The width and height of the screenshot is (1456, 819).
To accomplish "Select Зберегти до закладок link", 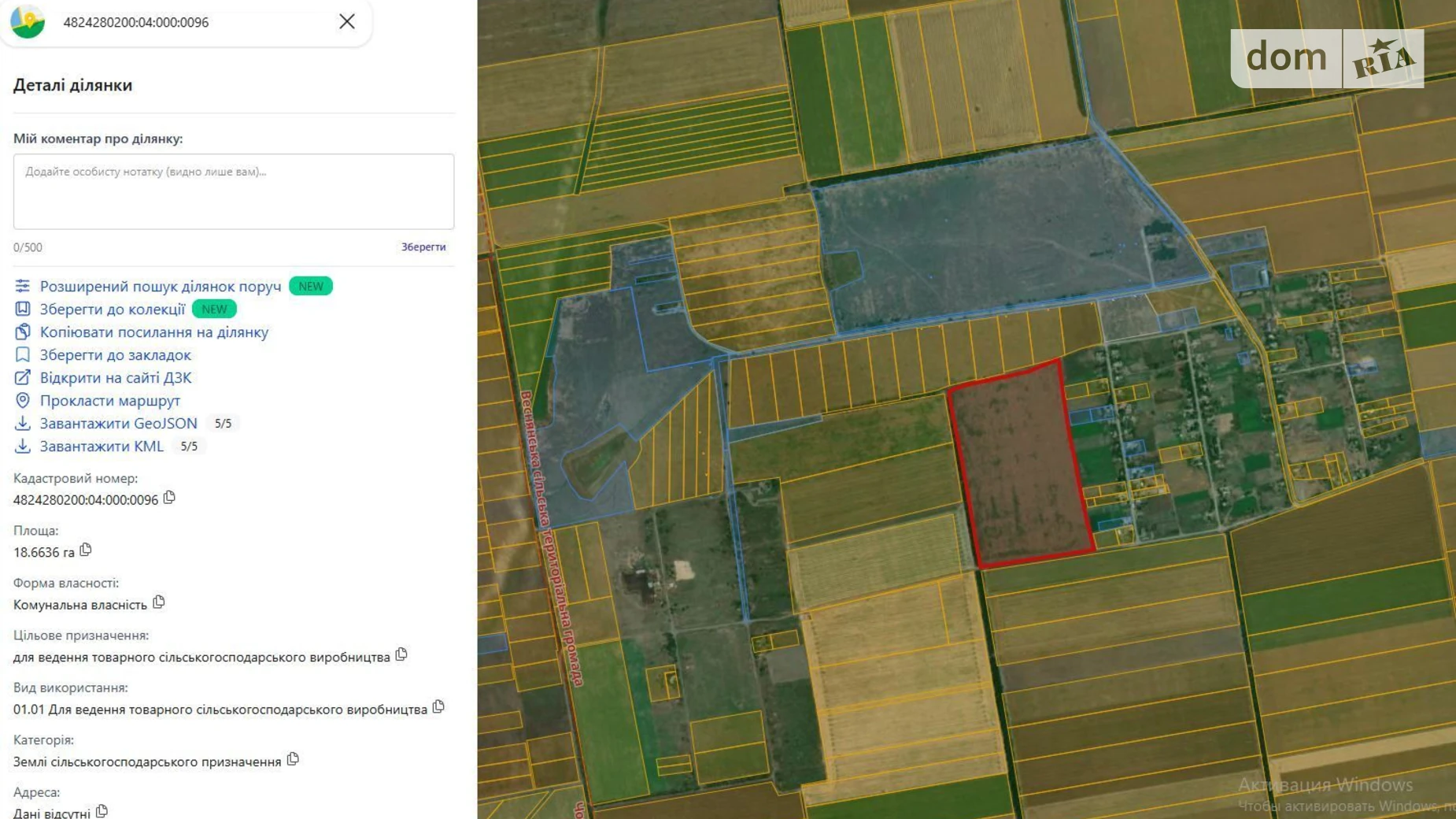I will (x=116, y=354).
